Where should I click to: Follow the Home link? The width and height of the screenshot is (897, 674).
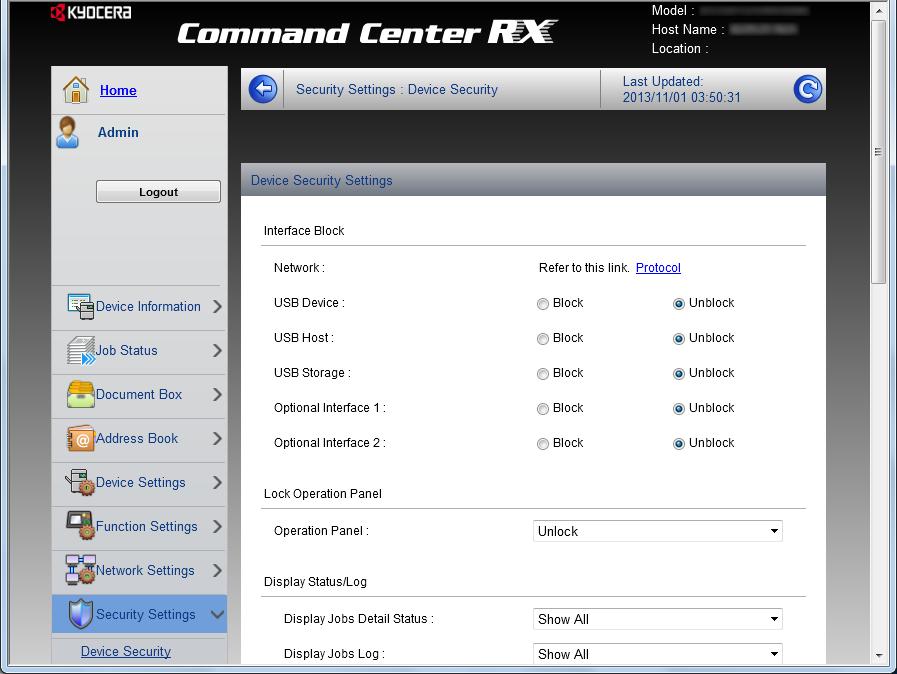(118, 90)
